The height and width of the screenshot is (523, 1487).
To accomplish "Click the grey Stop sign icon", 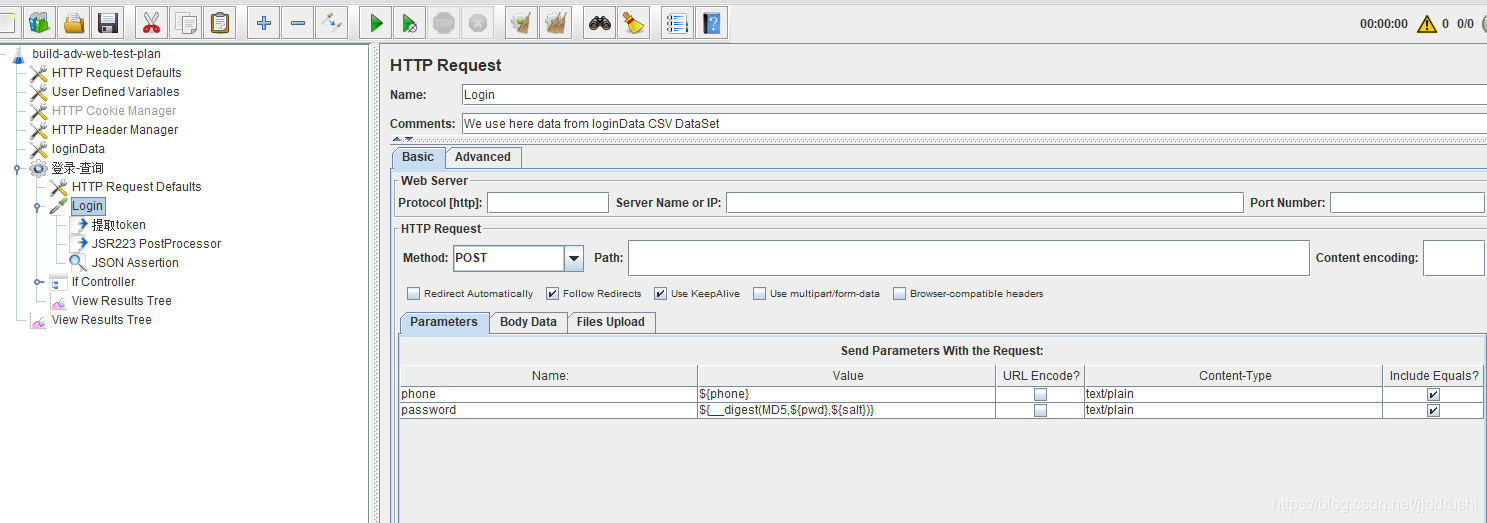I will click(443, 22).
